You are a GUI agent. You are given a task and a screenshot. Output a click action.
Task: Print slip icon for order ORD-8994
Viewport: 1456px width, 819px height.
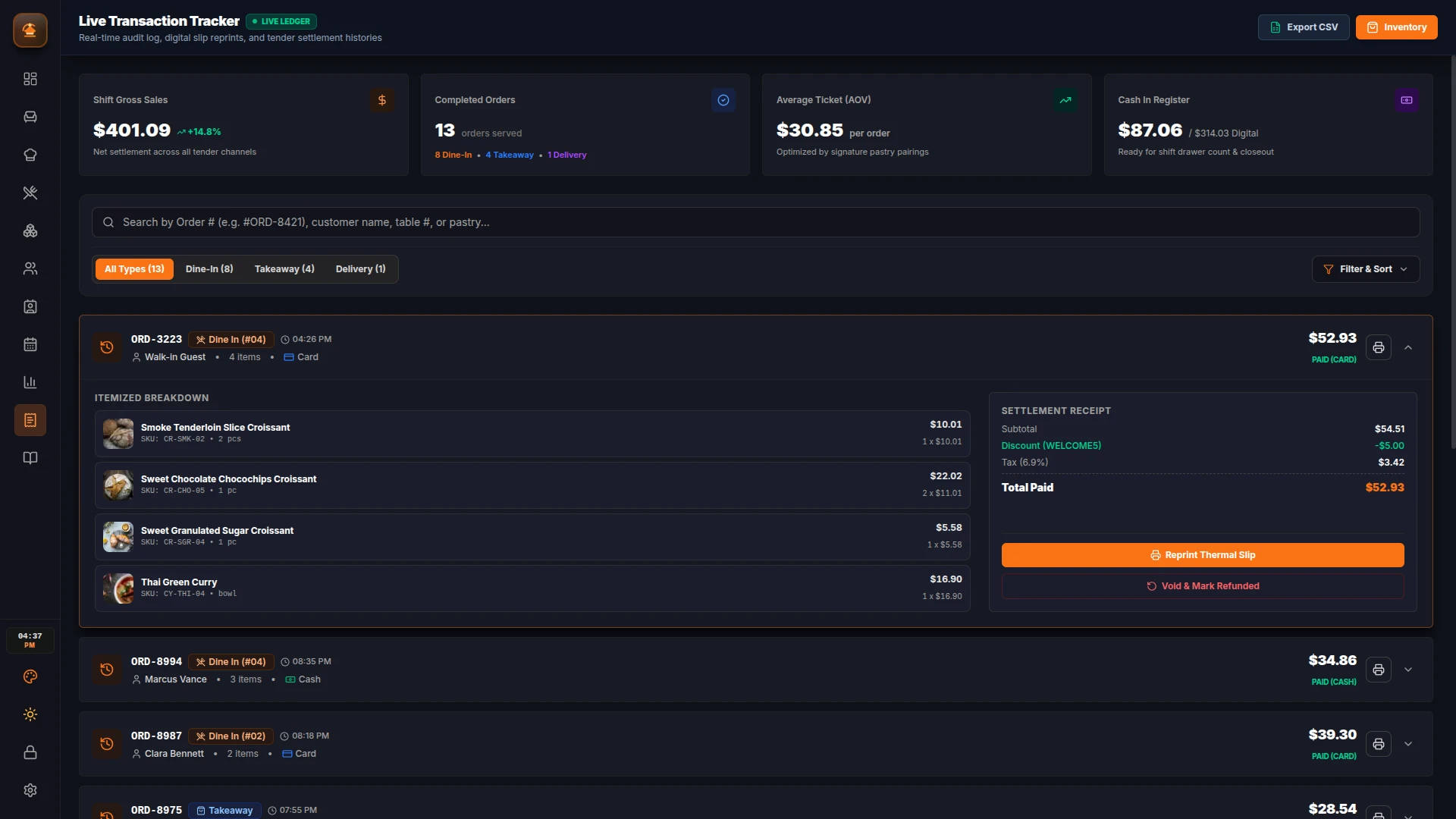1379,670
